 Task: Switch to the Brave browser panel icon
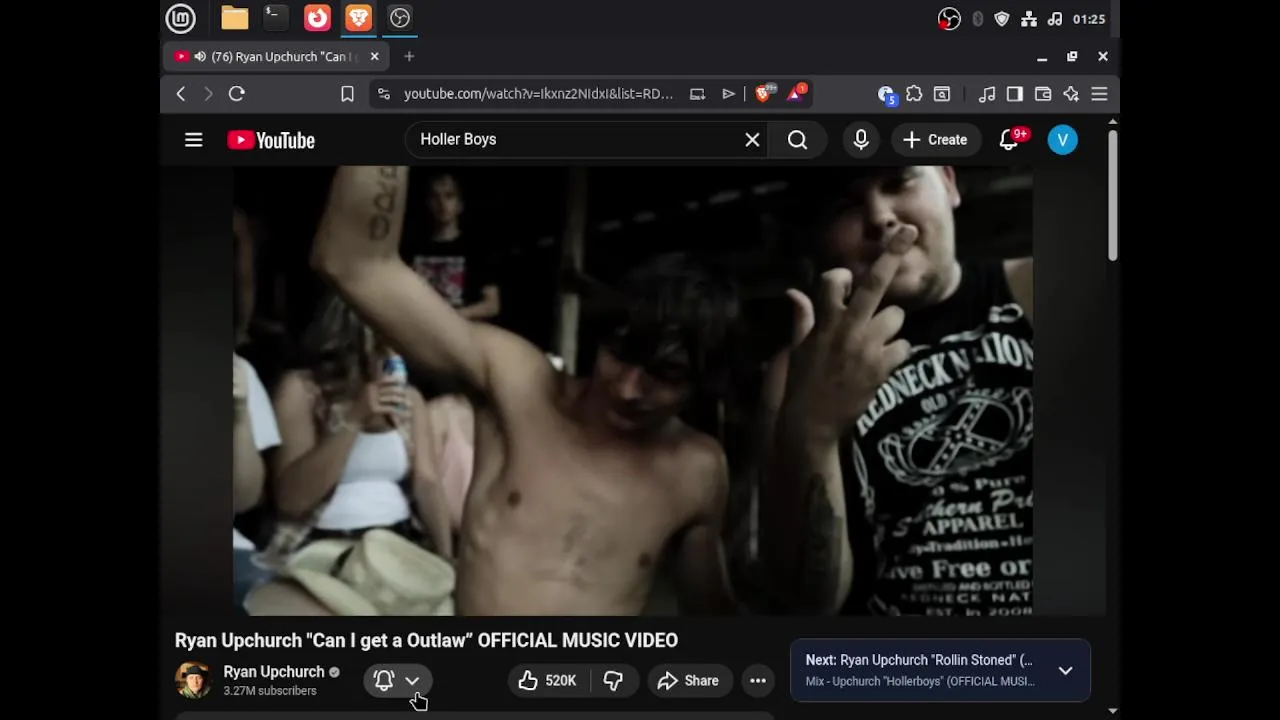click(358, 18)
